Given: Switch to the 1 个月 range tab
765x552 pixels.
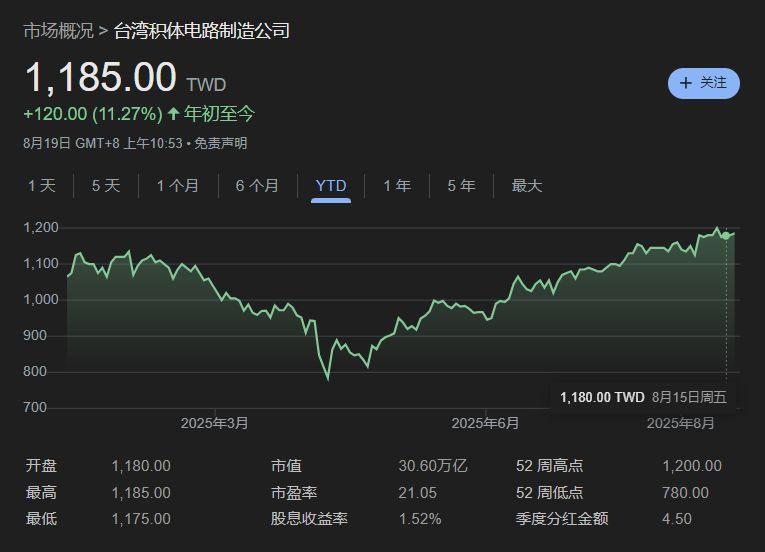Looking at the screenshot, I should coord(178,185).
